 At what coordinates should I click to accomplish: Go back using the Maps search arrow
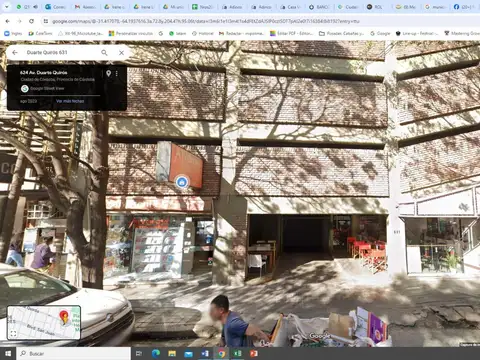click(x=15, y=52)
